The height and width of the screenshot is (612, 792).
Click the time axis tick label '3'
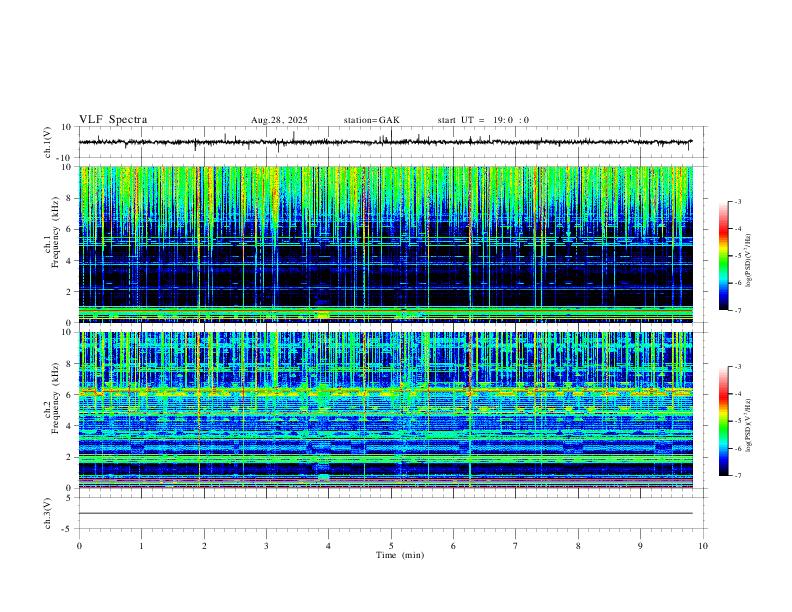pyautogui.click(x=266, y=546)
